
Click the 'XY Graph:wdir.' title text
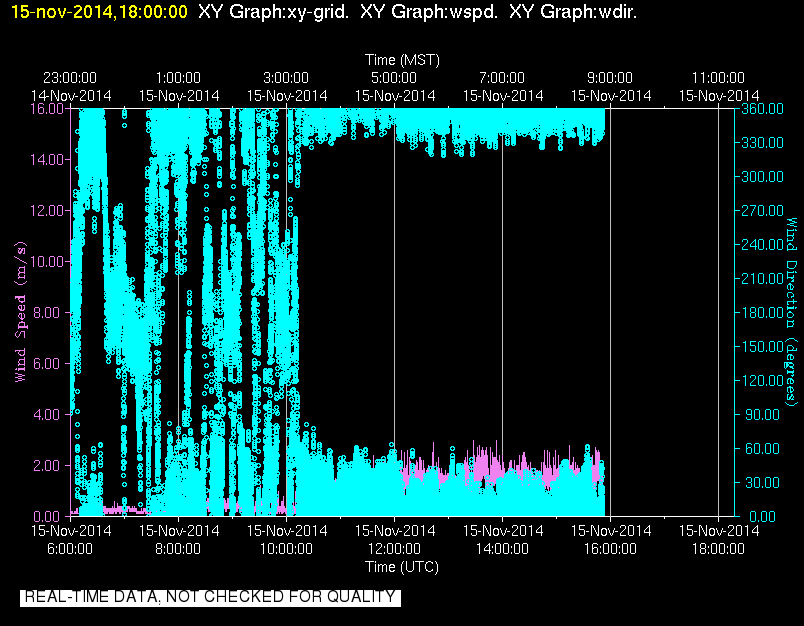[x=573, y=12]
